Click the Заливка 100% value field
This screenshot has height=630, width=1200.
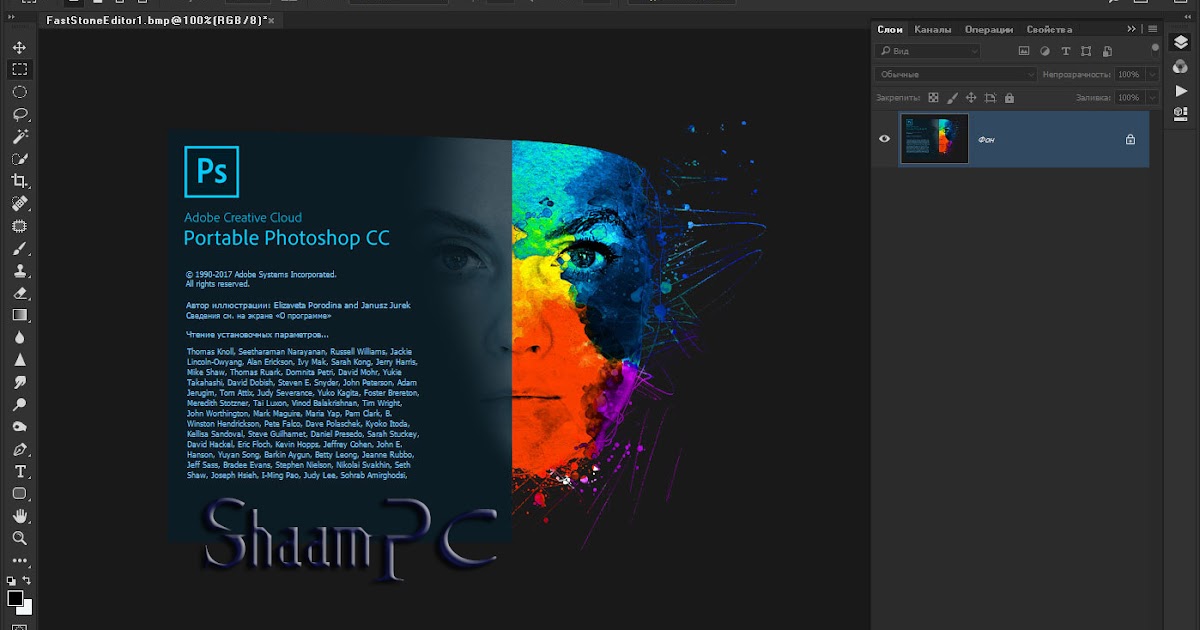[1130, 98]
